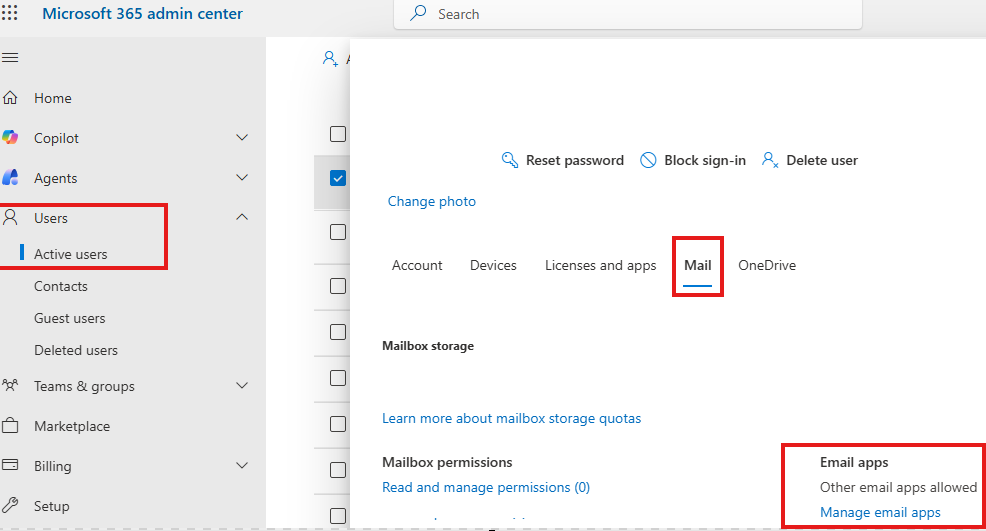This screenshot has width=986, height=531.
Task: Expand the Billing menu chevron
Action: [242, 465]
